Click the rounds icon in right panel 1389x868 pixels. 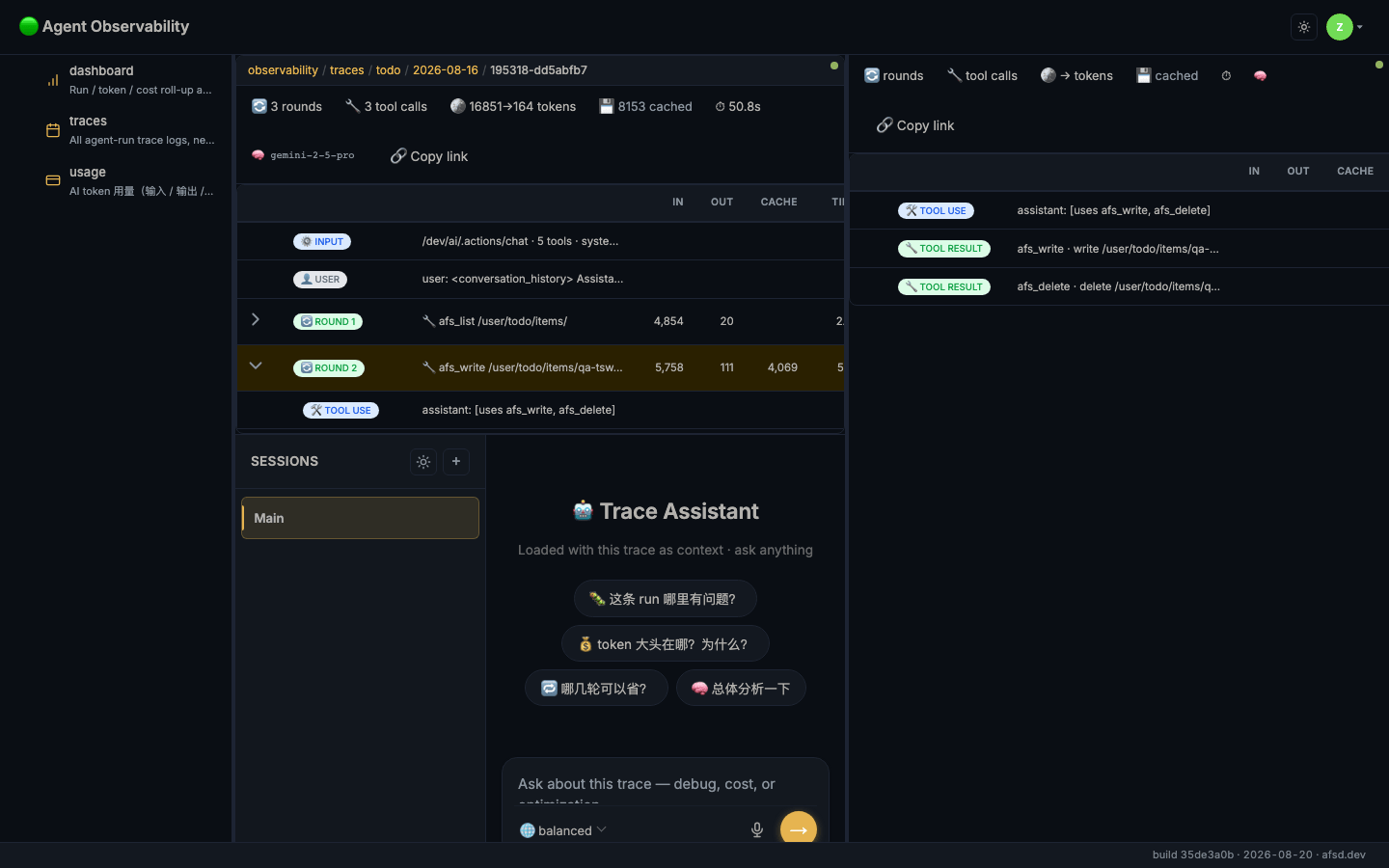tap(872, 75)
